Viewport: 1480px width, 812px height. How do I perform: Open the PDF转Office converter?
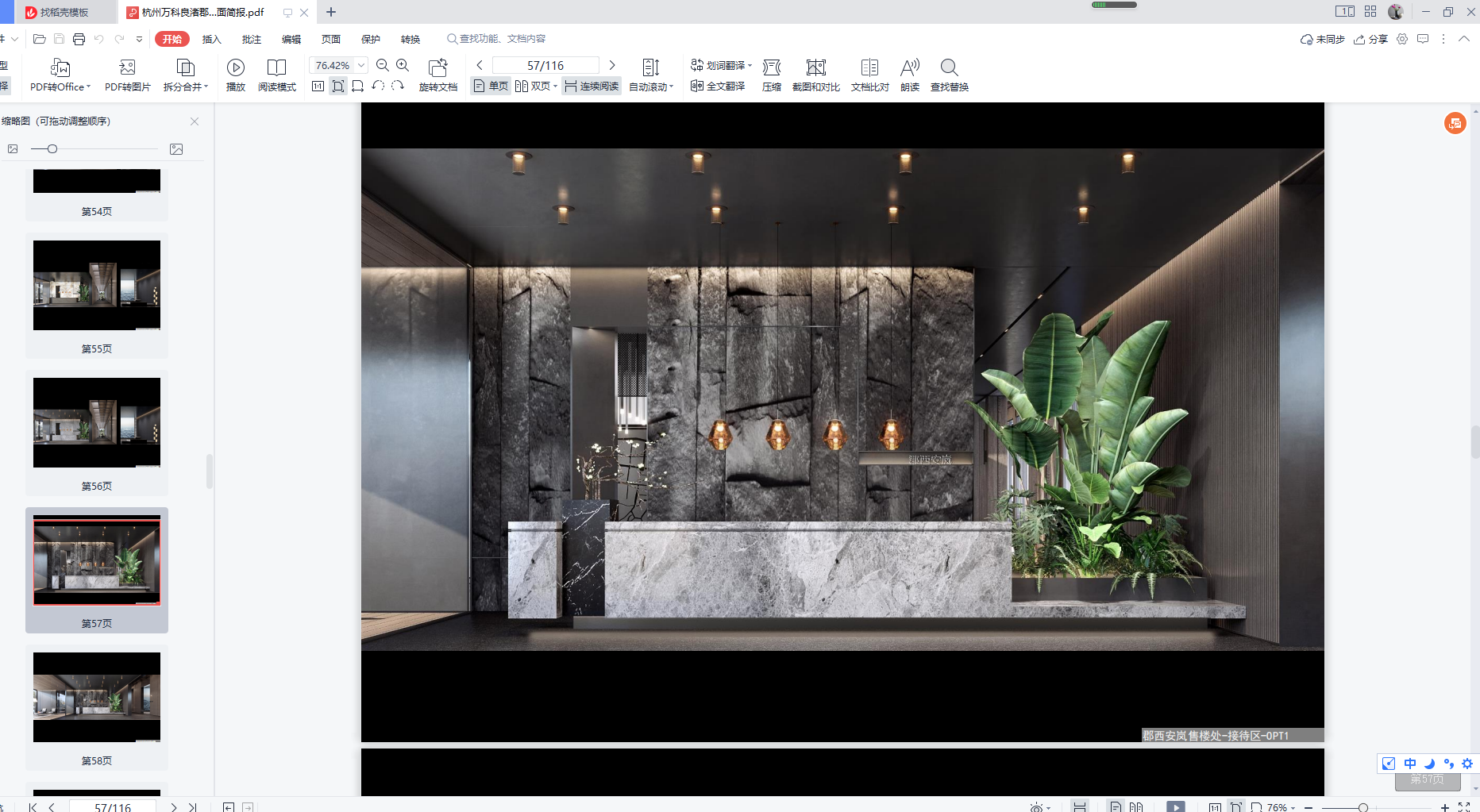[x=60, y=75]
